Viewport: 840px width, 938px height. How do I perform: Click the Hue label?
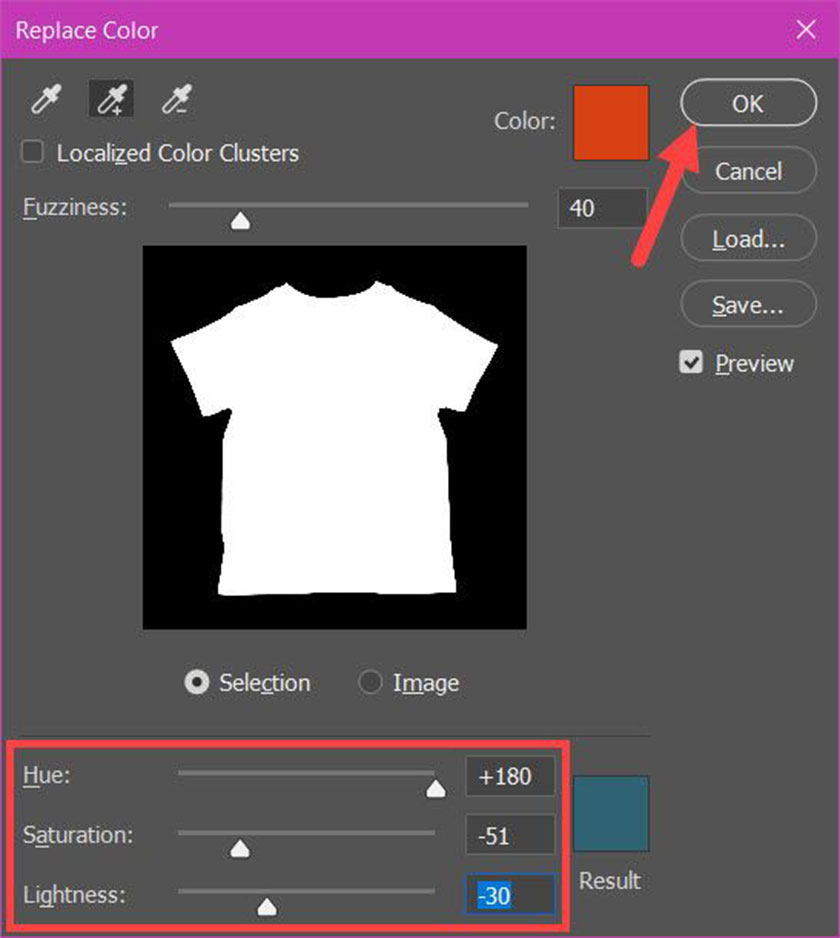(x=47, y=775)
